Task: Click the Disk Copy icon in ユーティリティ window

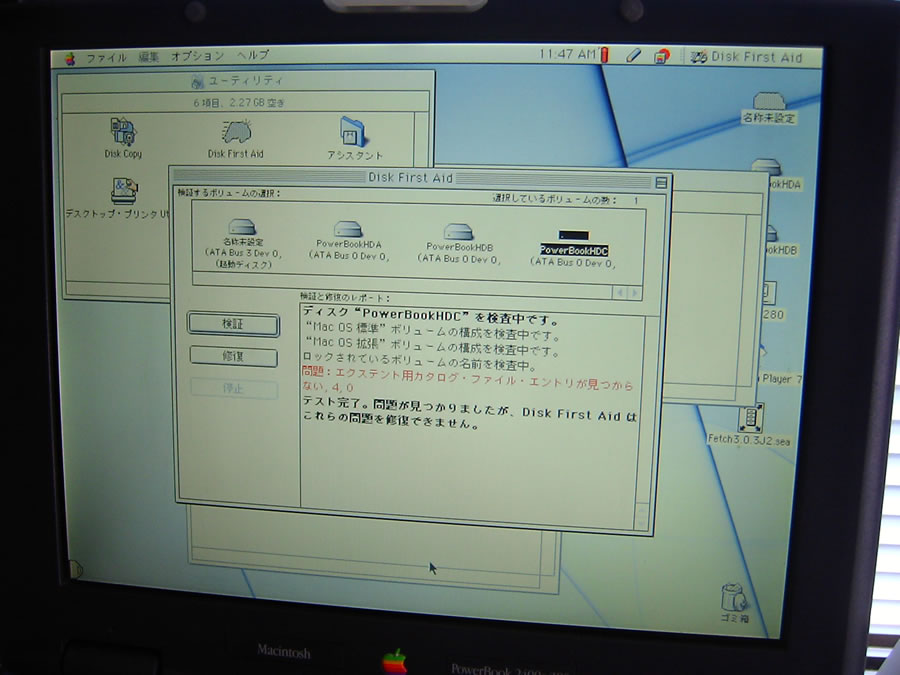Action: point(123,138)
